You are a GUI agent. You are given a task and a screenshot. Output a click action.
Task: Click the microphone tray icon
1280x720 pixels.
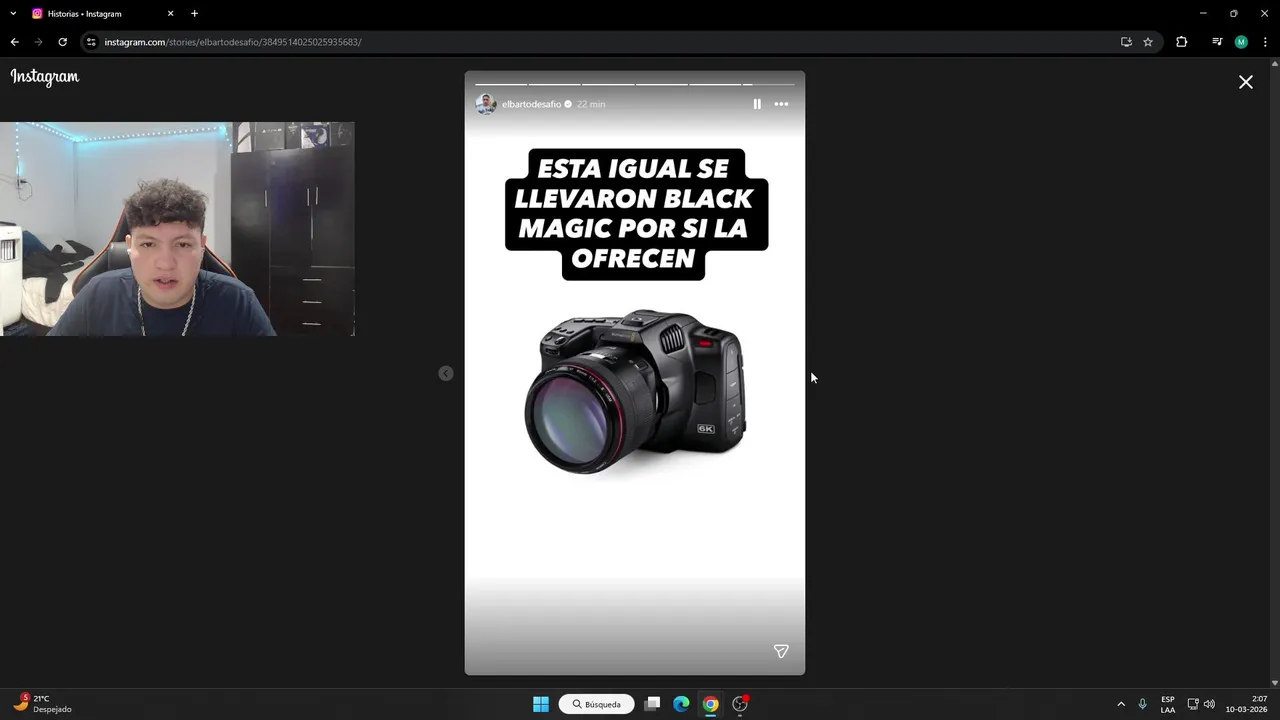[1142, 704]
